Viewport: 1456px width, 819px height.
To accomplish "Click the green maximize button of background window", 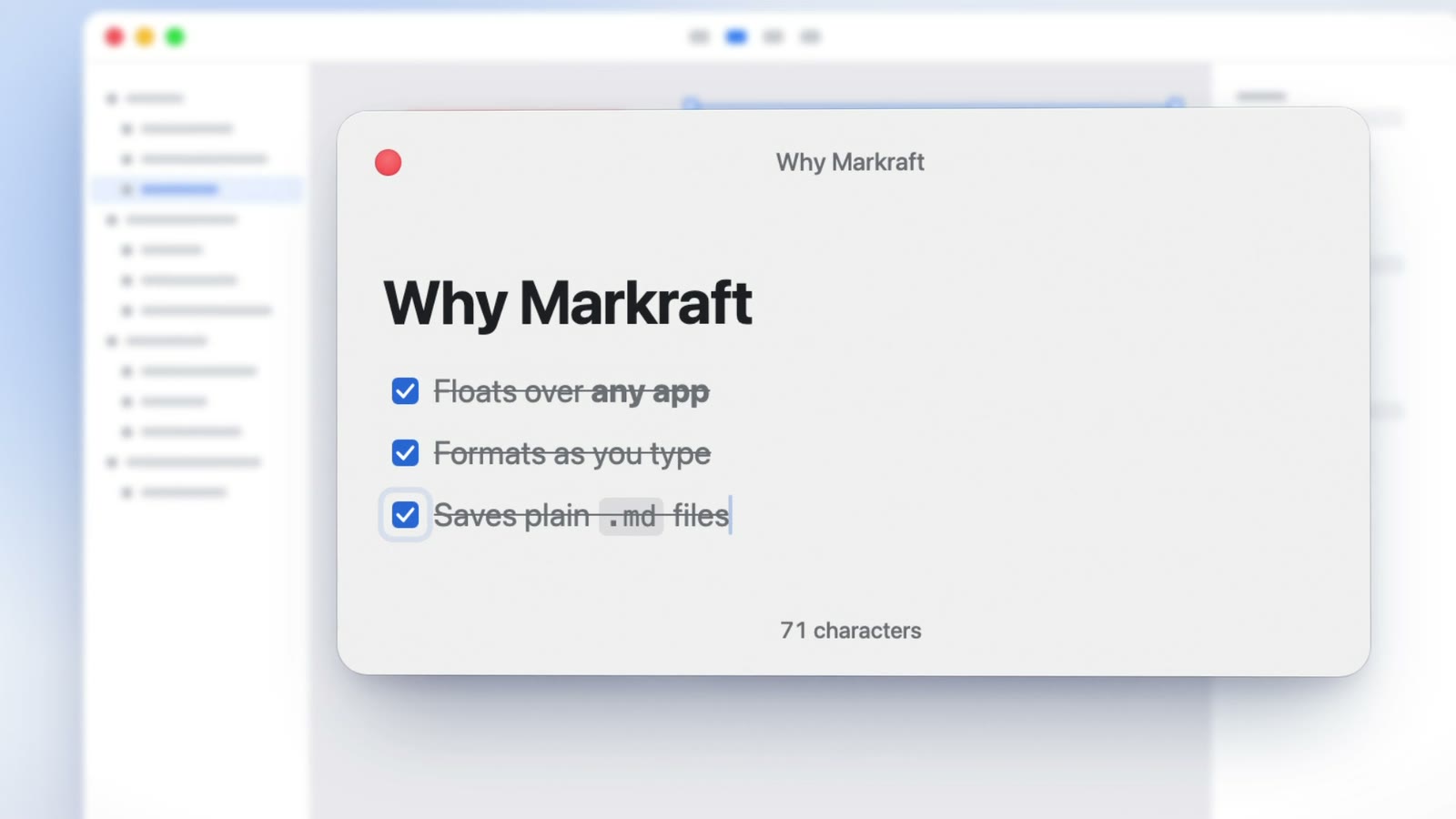I will (x=175, y=36).
